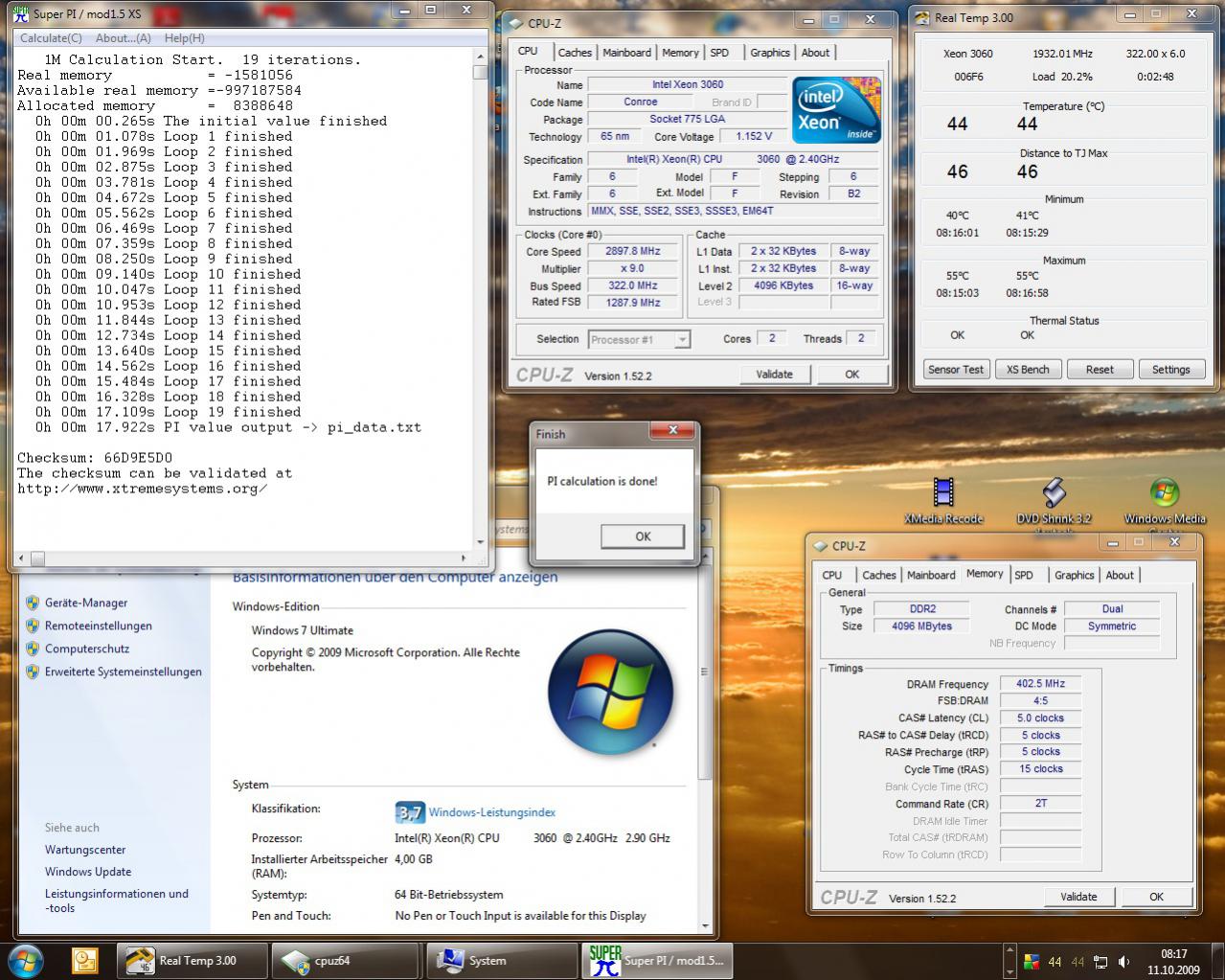Click Sensor Test in Real Temp
This screenshot has width=1225, height=980.
956,369
